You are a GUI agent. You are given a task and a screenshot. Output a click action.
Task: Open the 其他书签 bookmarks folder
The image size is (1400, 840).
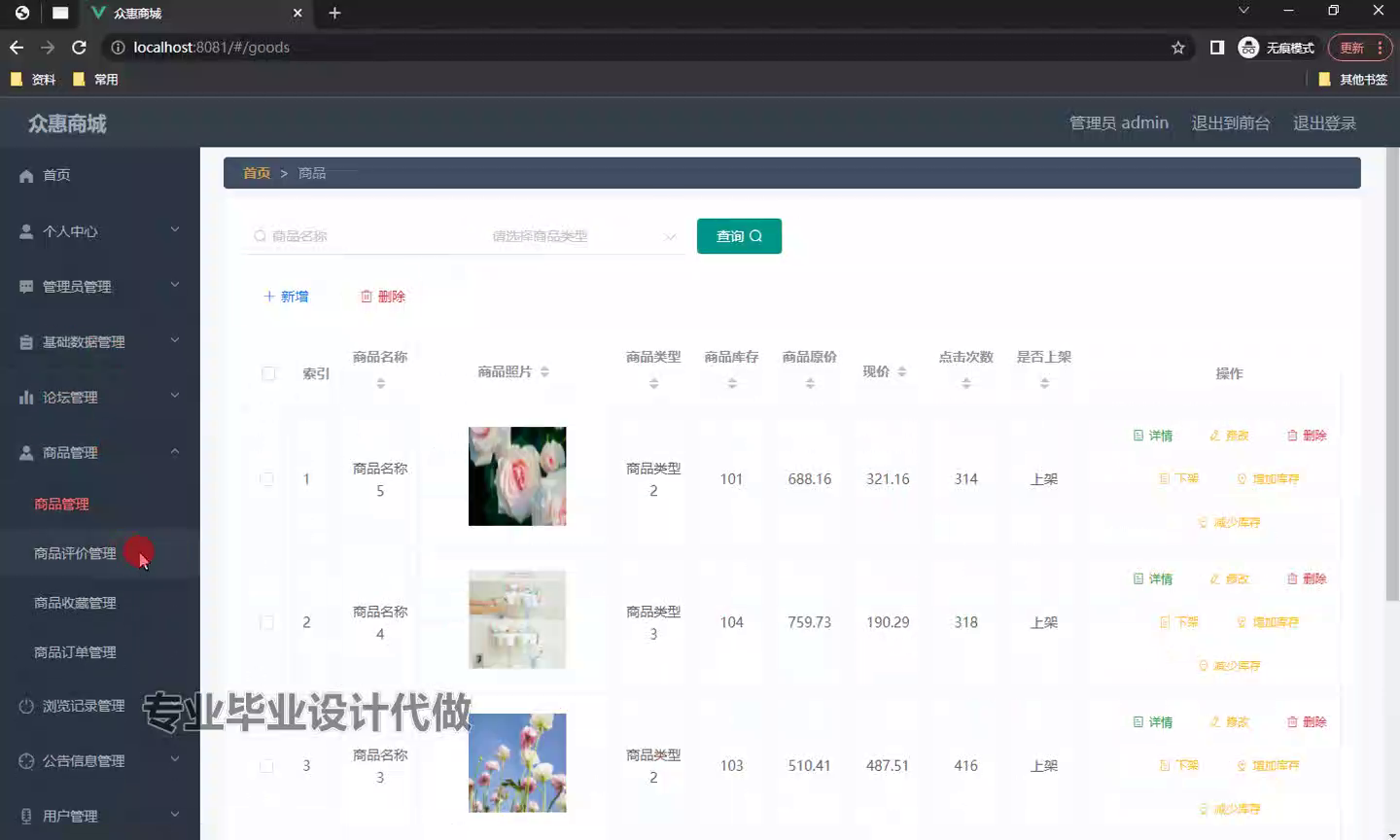point(1353,80)
